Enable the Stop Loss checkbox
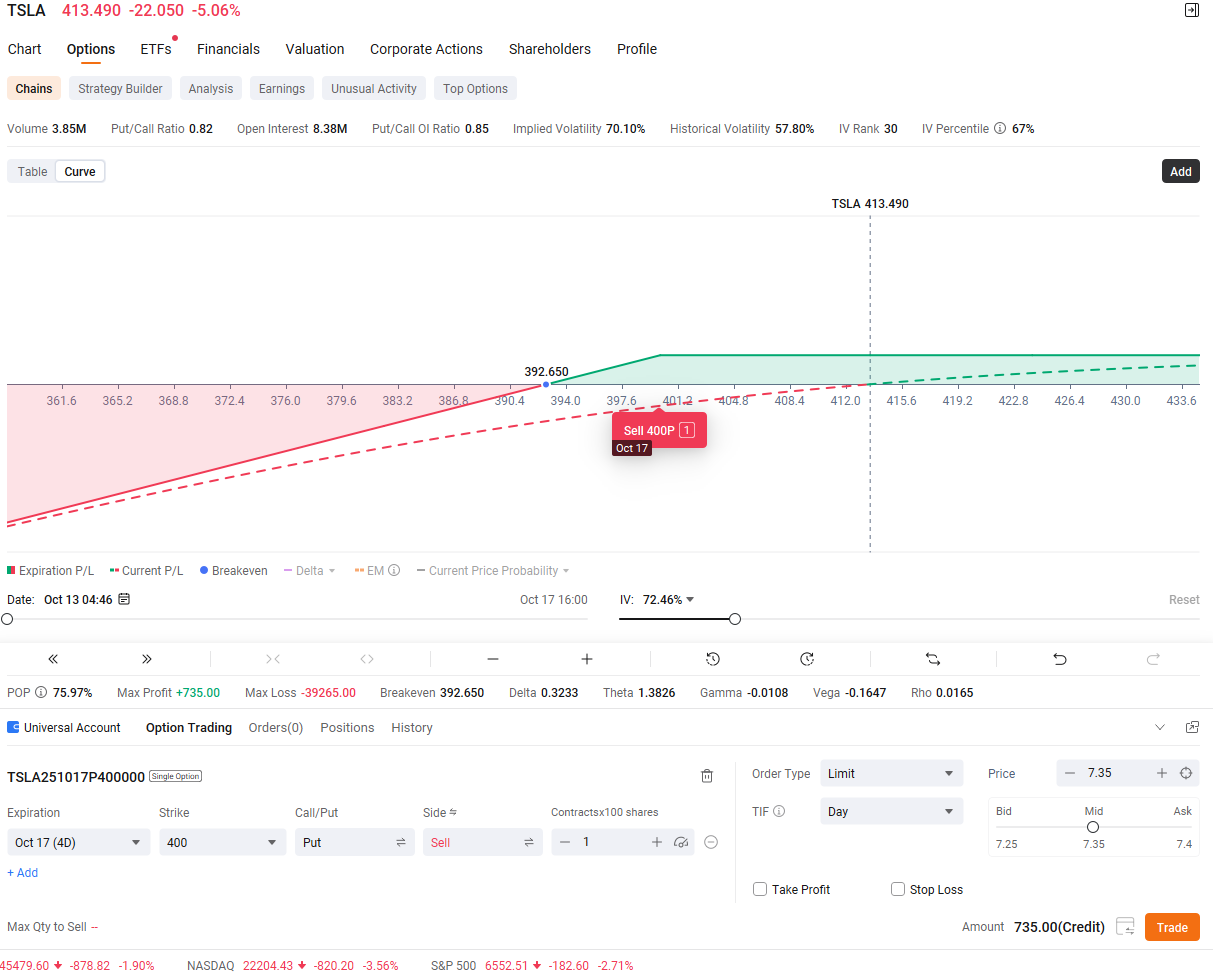Screen dimensions: 1213x977 point(898,889)
